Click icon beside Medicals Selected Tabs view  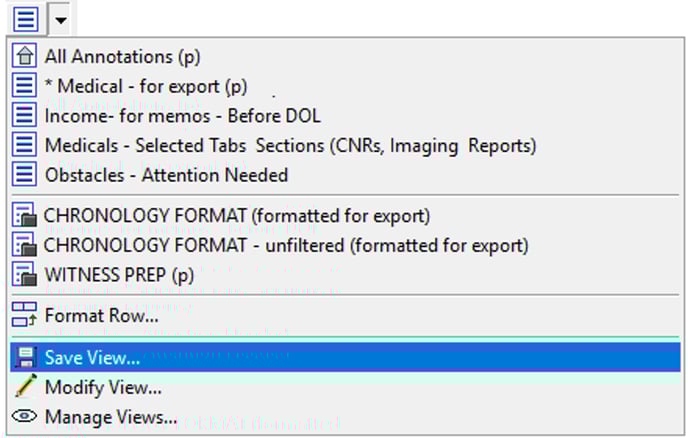(x=26, y=145)
